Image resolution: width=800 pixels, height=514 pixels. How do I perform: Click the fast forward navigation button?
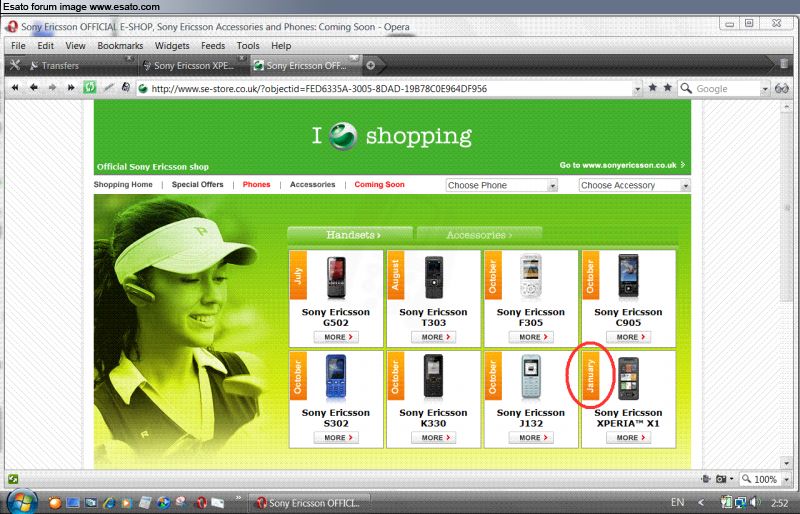pos(70,88)
